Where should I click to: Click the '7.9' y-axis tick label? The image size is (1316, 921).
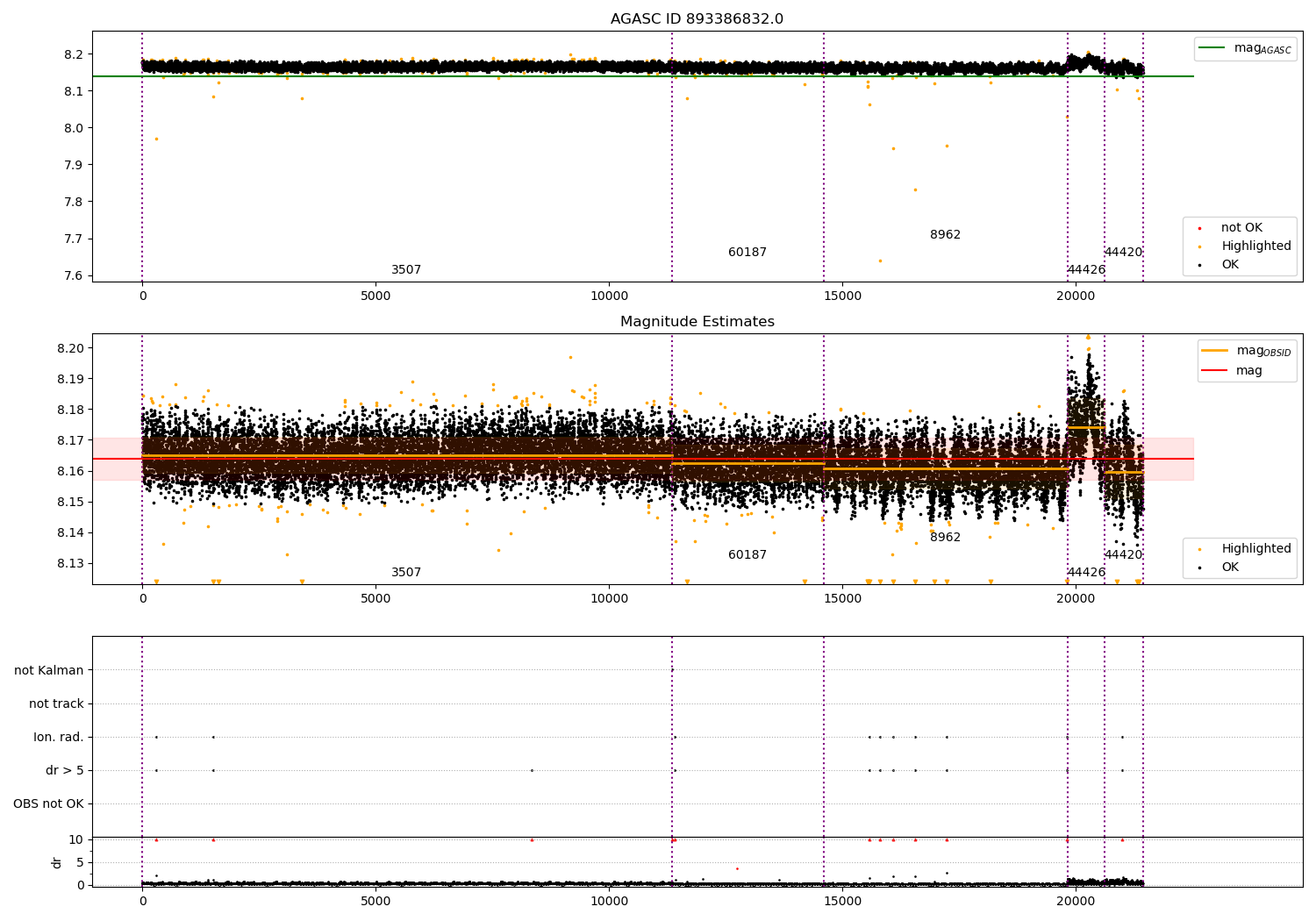74,165
